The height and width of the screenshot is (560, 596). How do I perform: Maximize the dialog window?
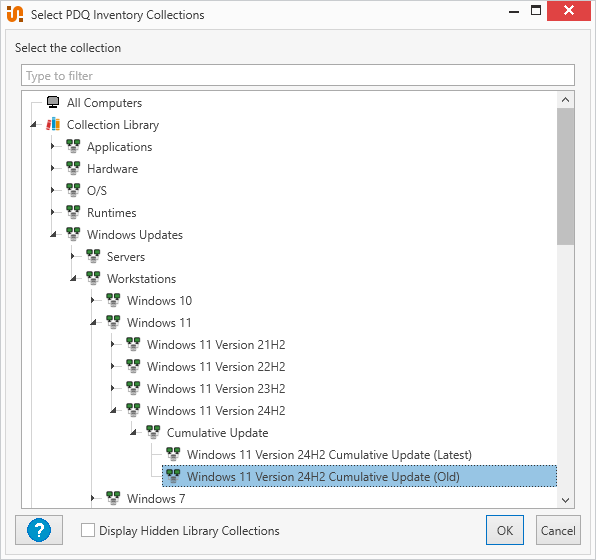click(536, 11)
